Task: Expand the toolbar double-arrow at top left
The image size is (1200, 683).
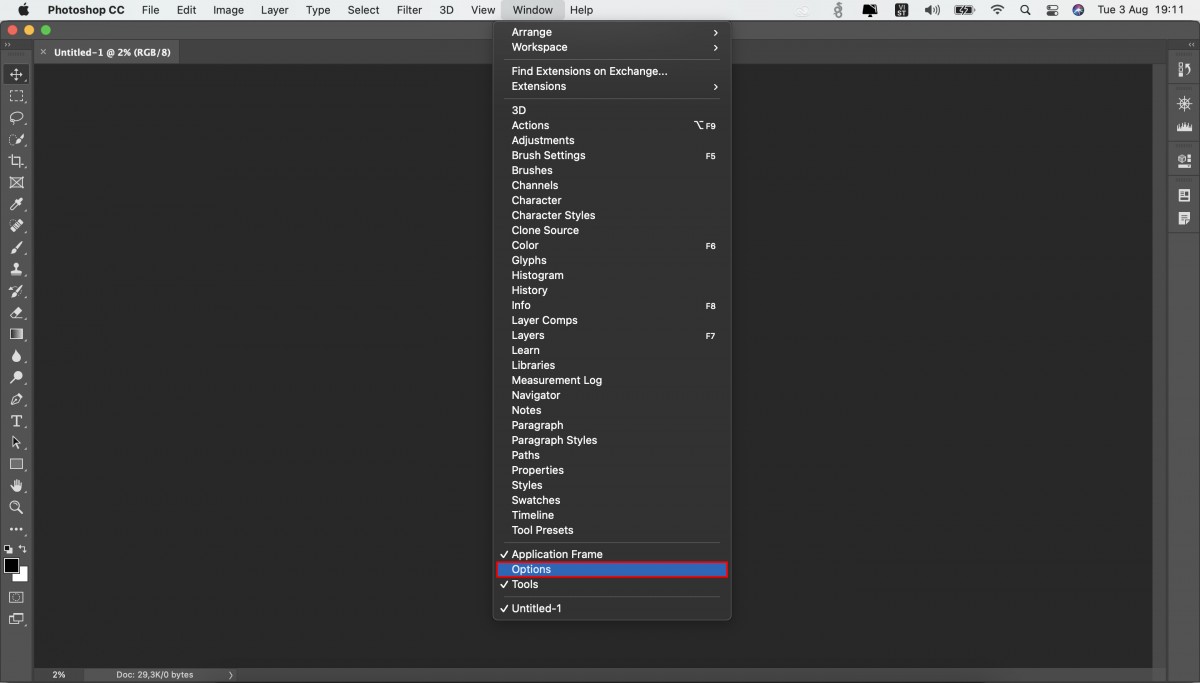Action: coord(9,45)
